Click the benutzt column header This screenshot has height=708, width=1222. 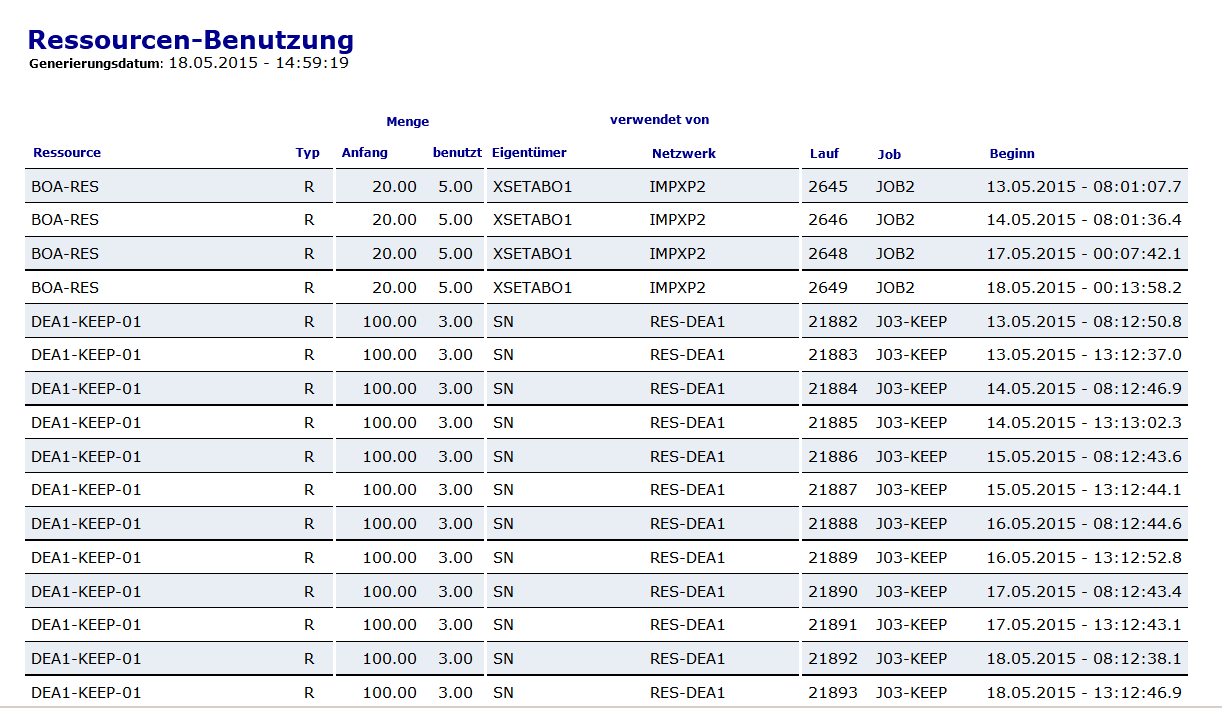(x=457, y=153)
